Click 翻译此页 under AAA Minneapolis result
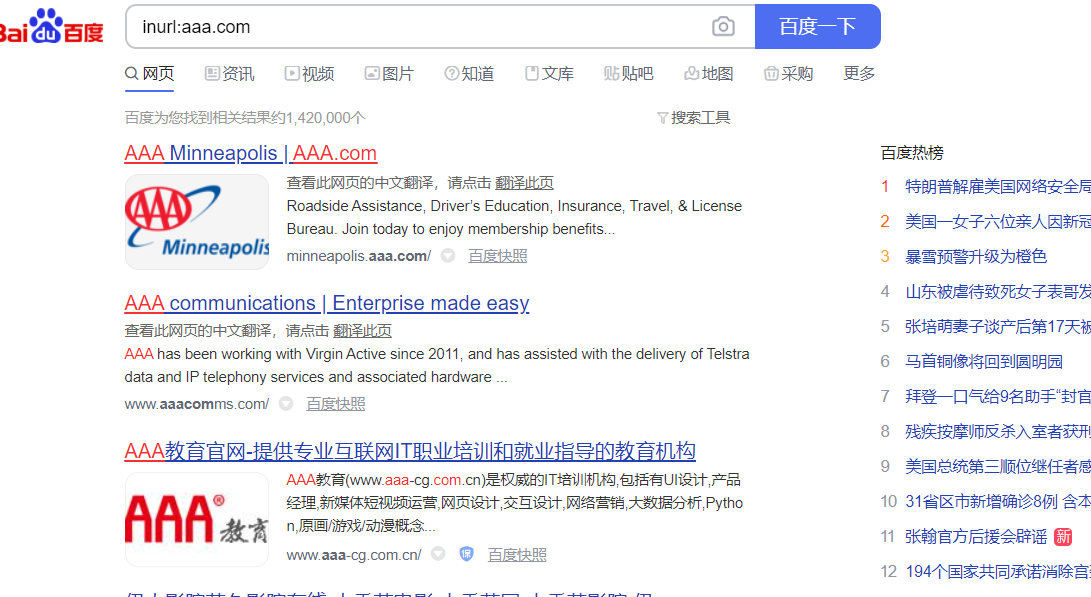The width and height of the screenshot is (1091, 597). (x=524, y=183)
